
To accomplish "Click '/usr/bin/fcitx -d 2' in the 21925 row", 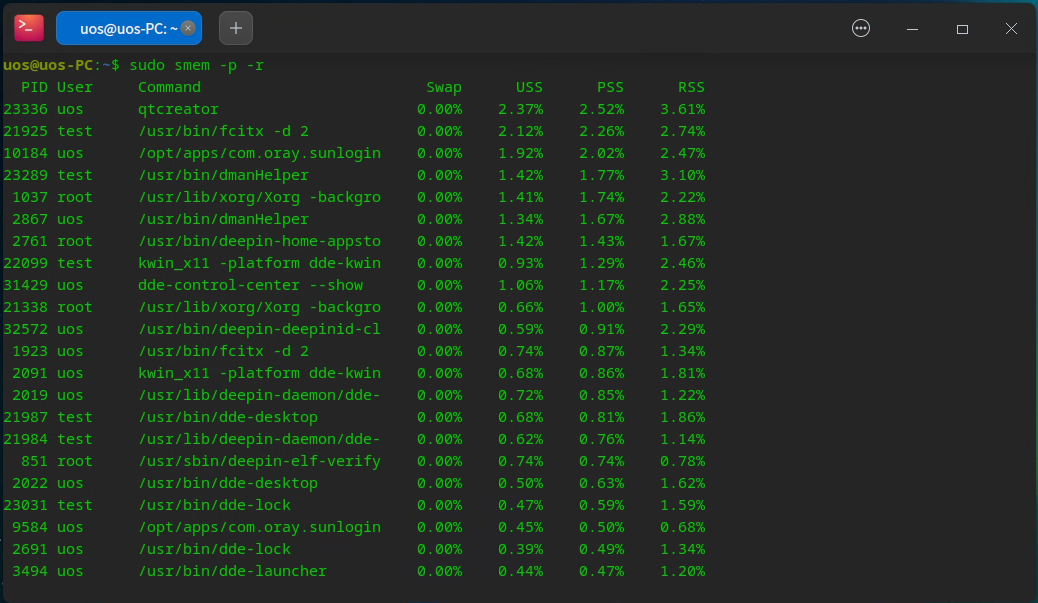I will [x=223, y=131].
